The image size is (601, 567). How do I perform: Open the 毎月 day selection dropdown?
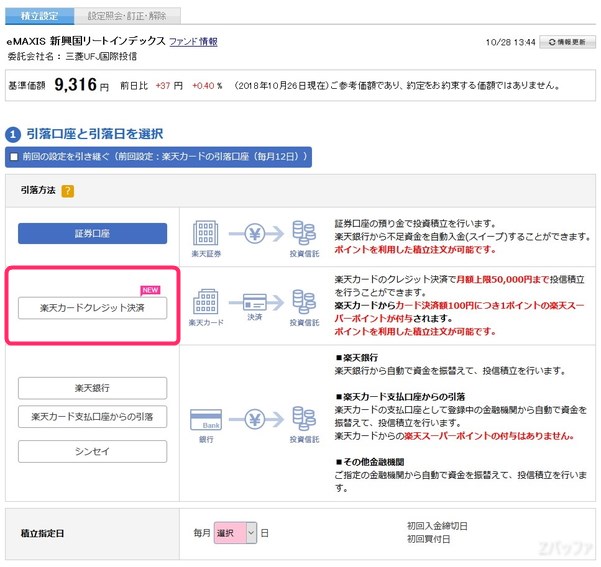(235, 532)
